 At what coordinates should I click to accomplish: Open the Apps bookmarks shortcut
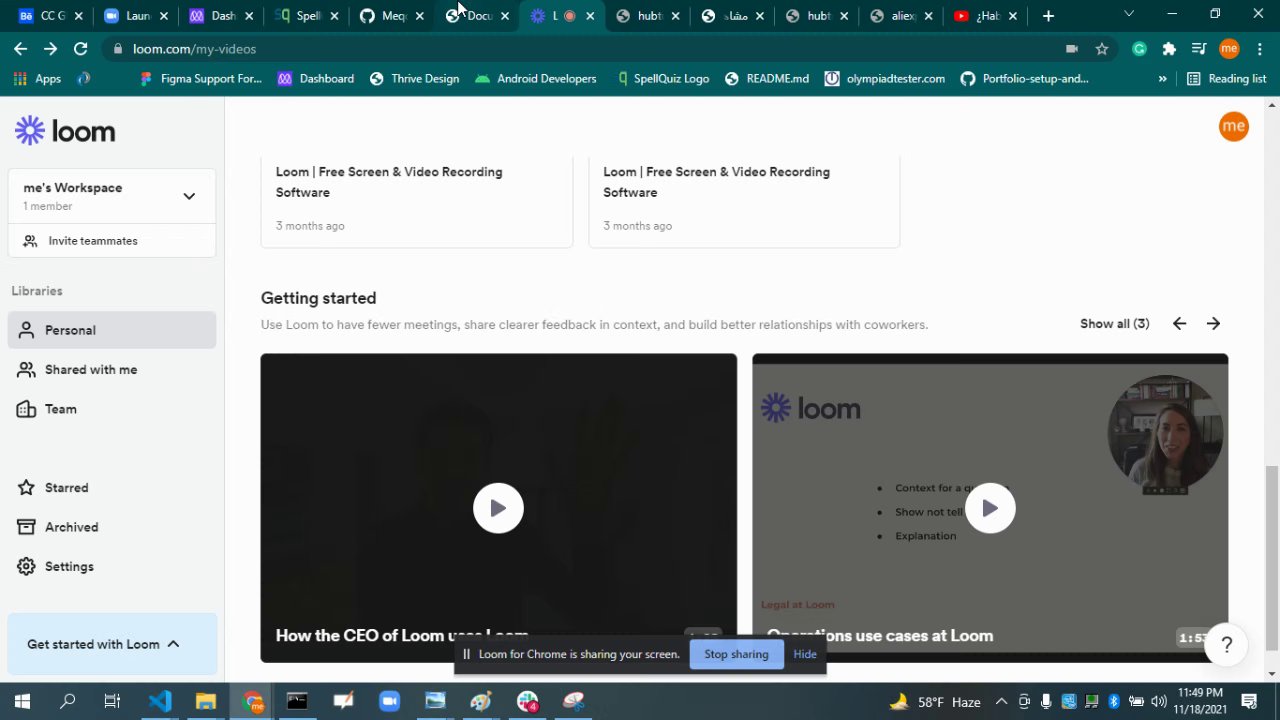click(37, 78)
